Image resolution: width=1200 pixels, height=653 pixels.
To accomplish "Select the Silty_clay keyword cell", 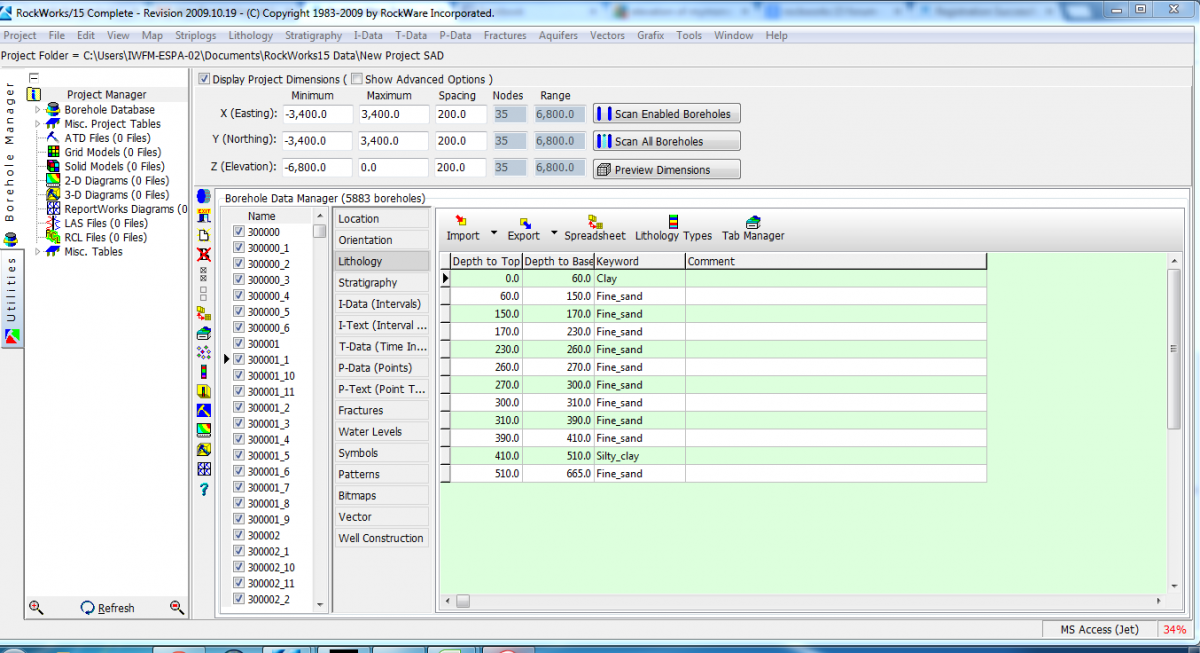I will [x=640, y=456].
